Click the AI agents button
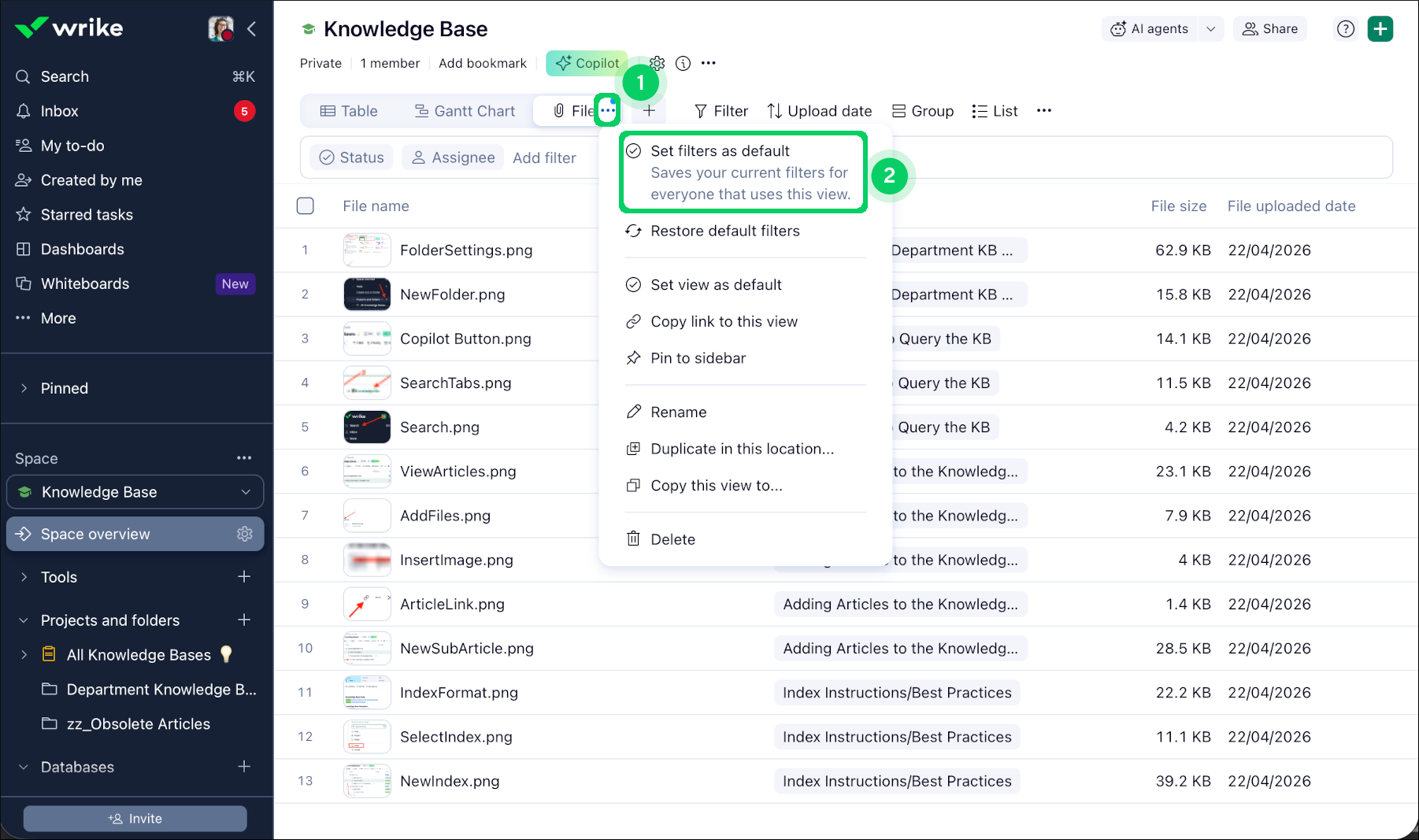The image size is (1419, 840). click(1150, 29)
